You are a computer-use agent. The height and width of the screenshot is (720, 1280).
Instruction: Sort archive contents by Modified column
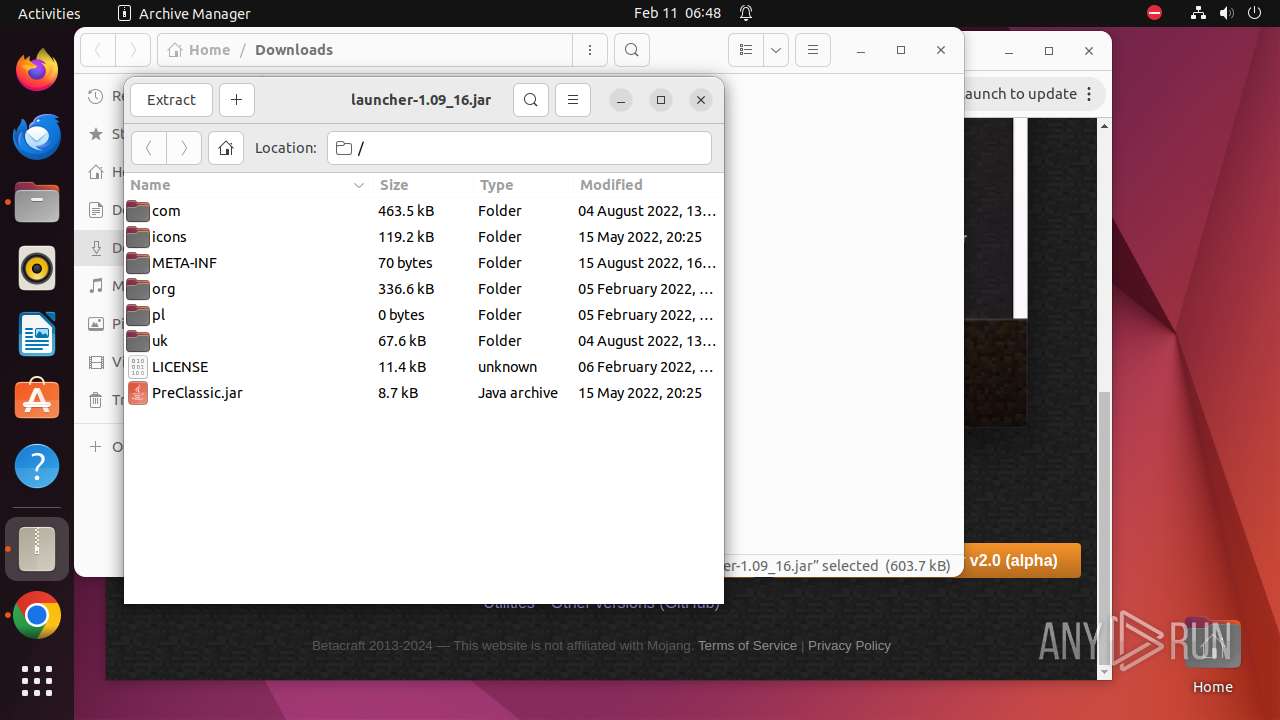click(647, 185)
